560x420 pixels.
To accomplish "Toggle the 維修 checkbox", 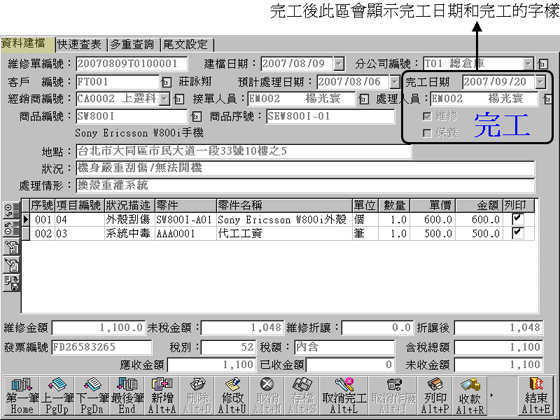I will coord(427,116).
